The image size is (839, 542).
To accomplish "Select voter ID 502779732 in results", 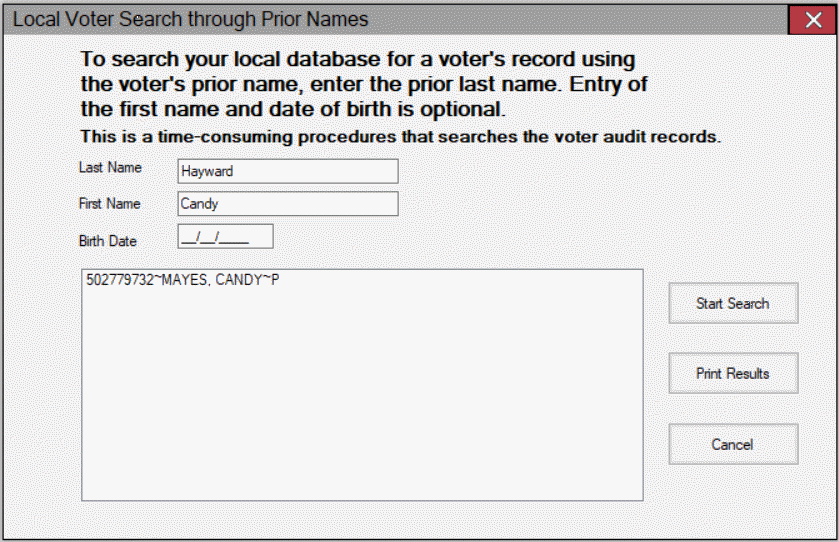I will 116,281.
